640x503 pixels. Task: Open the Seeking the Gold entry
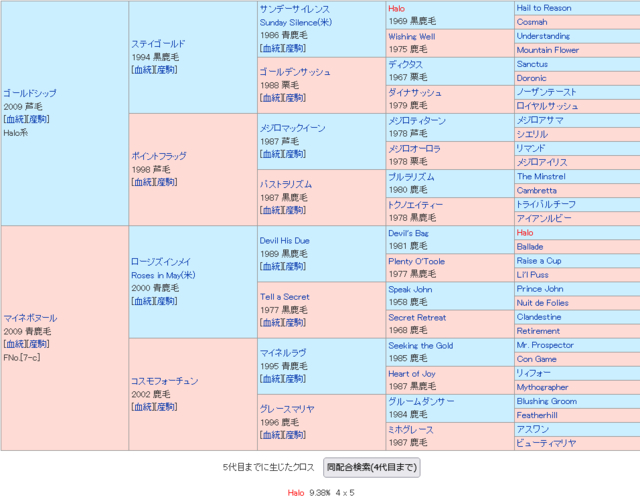[420, 345]
